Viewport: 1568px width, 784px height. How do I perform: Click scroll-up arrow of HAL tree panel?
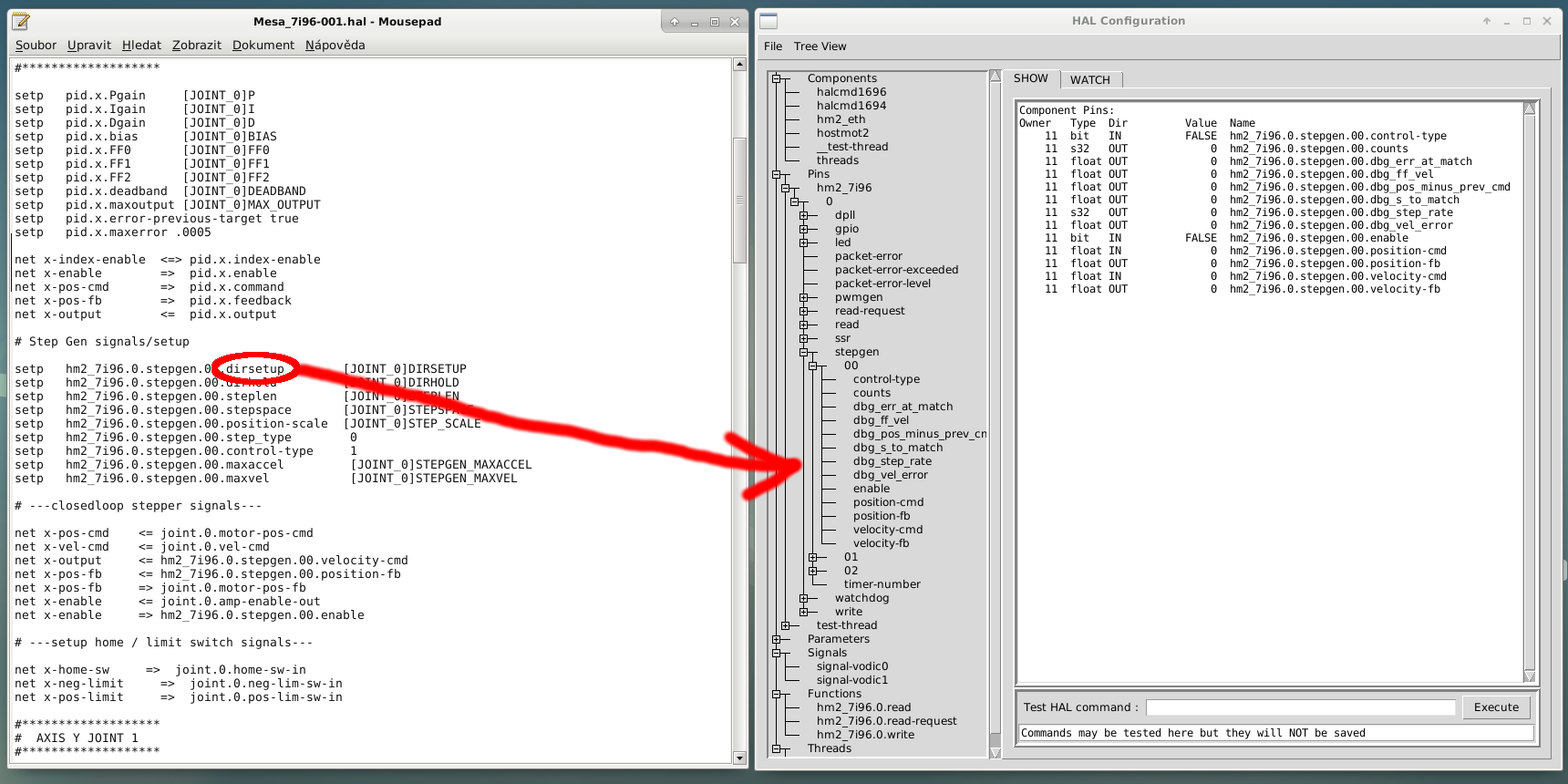tap(995, 77)
